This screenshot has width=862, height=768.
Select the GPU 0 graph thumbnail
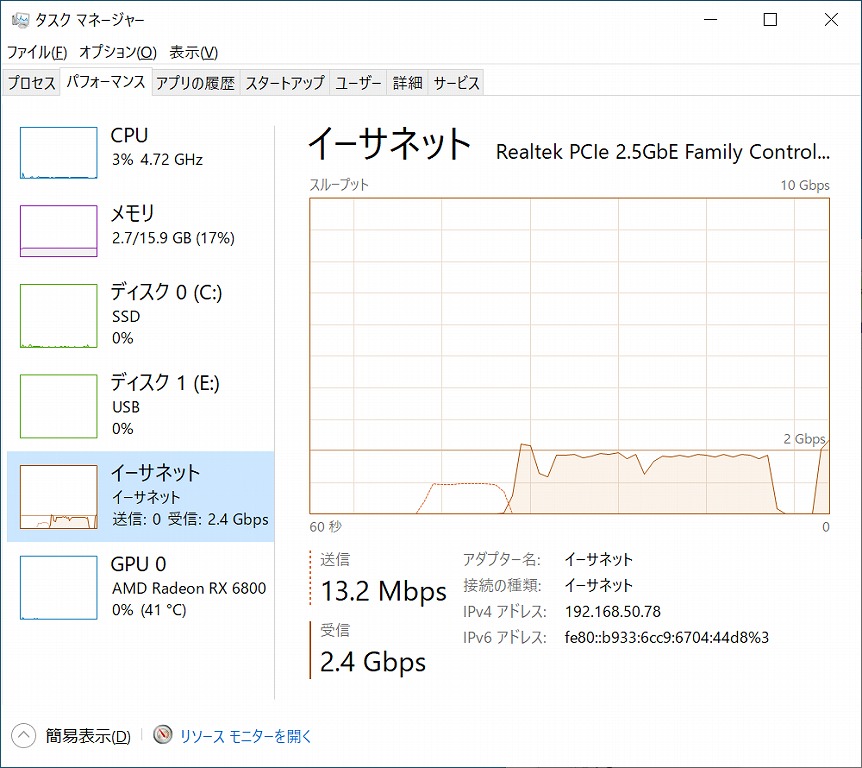[58, 587]
